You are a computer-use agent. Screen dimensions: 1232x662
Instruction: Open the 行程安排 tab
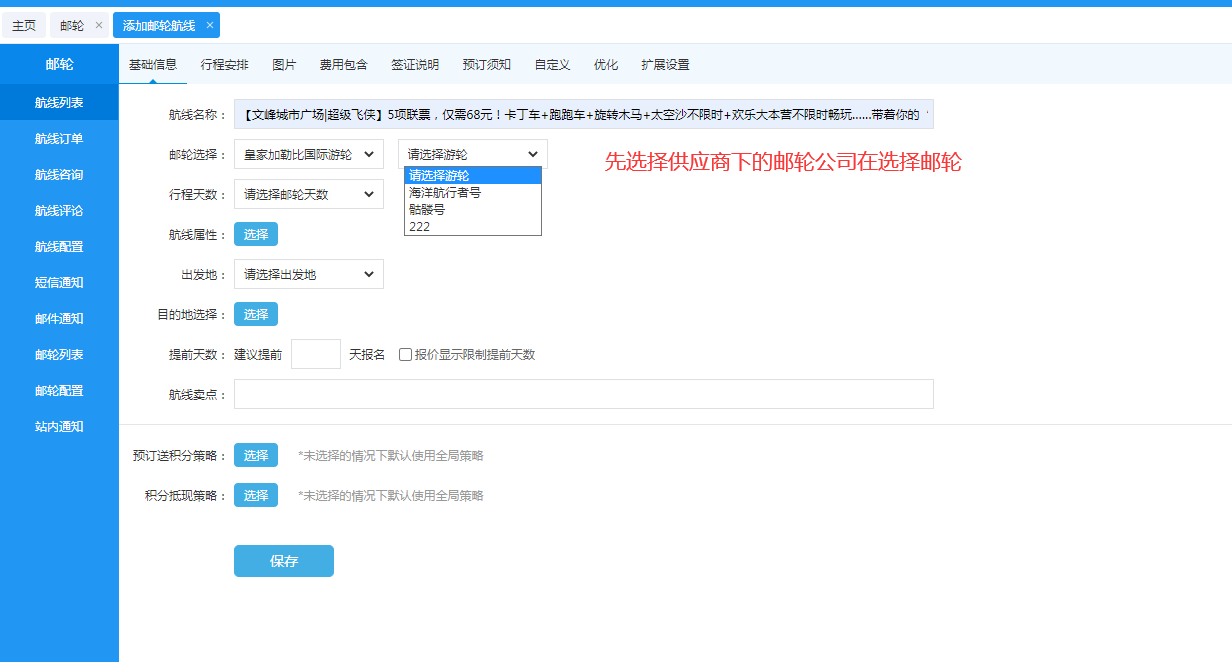[x=224, y=65]
